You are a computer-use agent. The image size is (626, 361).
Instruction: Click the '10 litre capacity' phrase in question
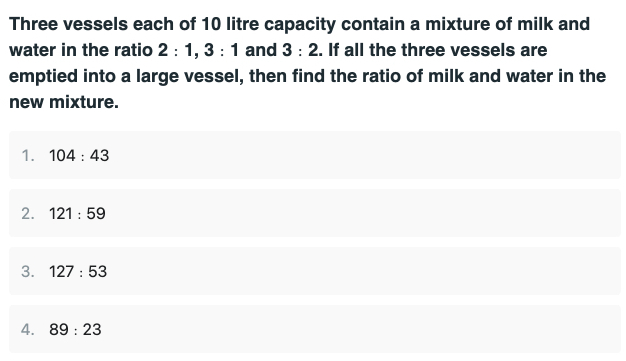tap(269, 24)
